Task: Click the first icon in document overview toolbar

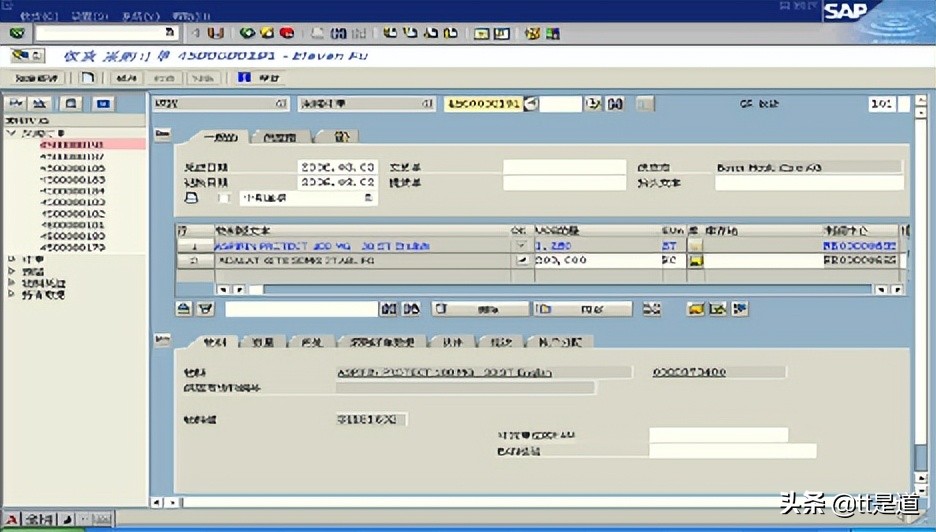Action: (16, 104)
